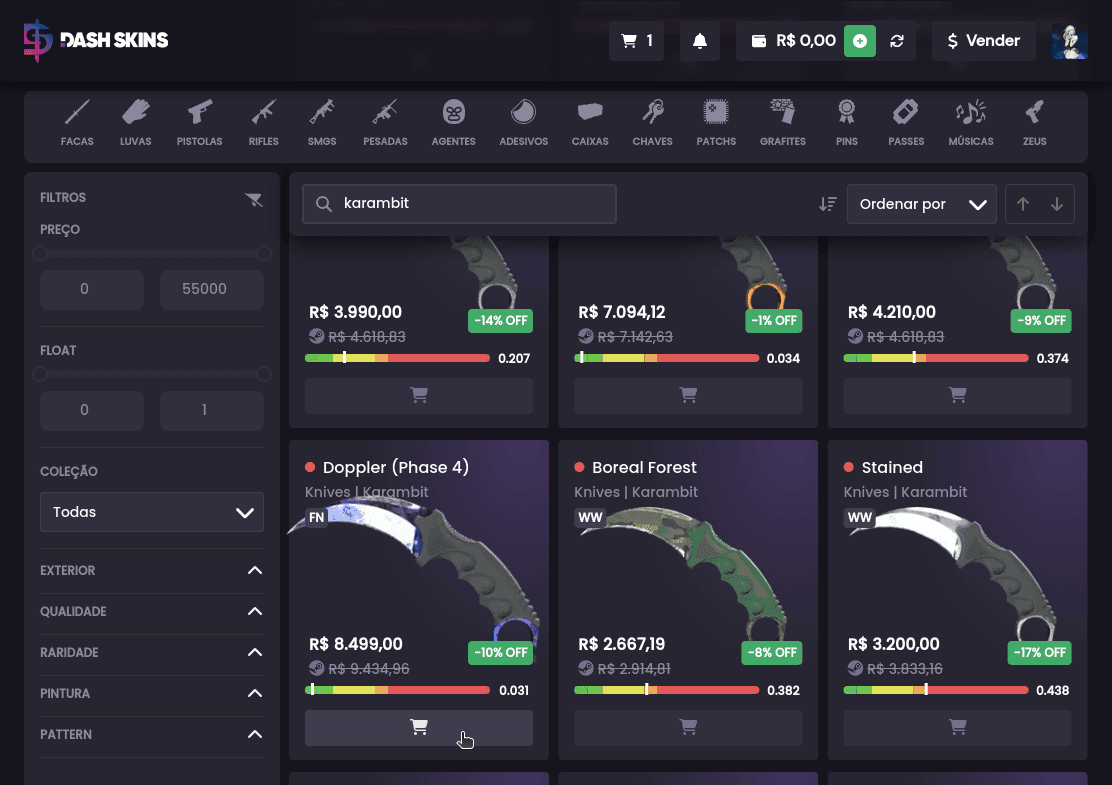Open the Pistolas category

pos(199,123)
